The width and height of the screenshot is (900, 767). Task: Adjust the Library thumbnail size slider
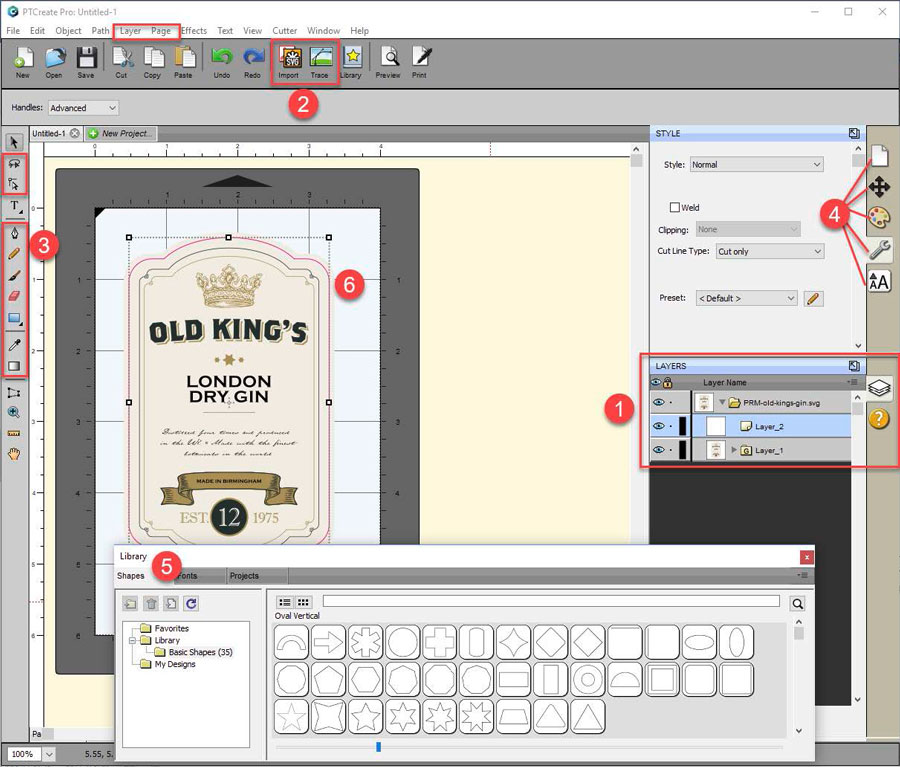pyautogui.click(x=378, y=747)
